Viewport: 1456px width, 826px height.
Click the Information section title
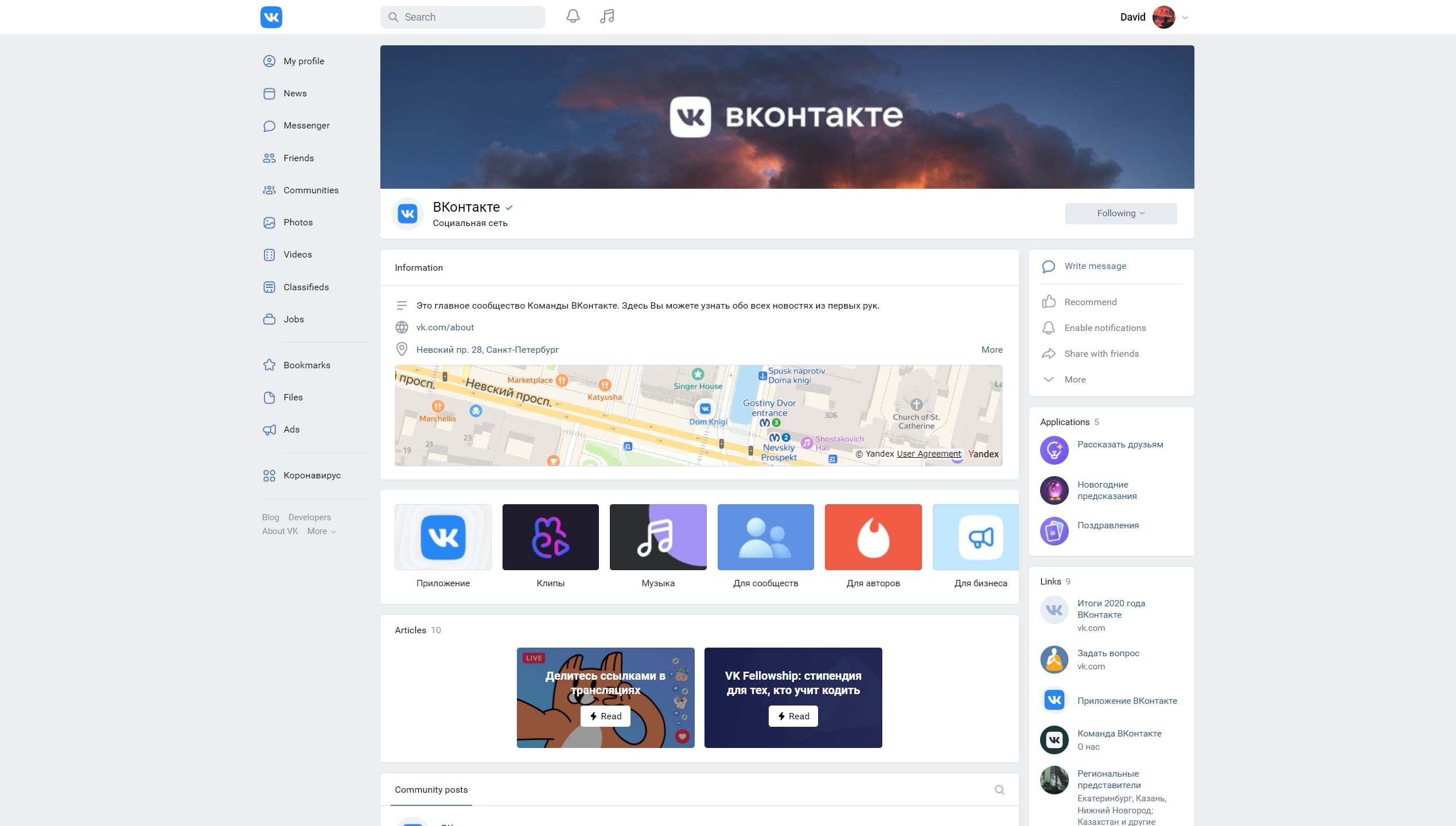(418, 268)
